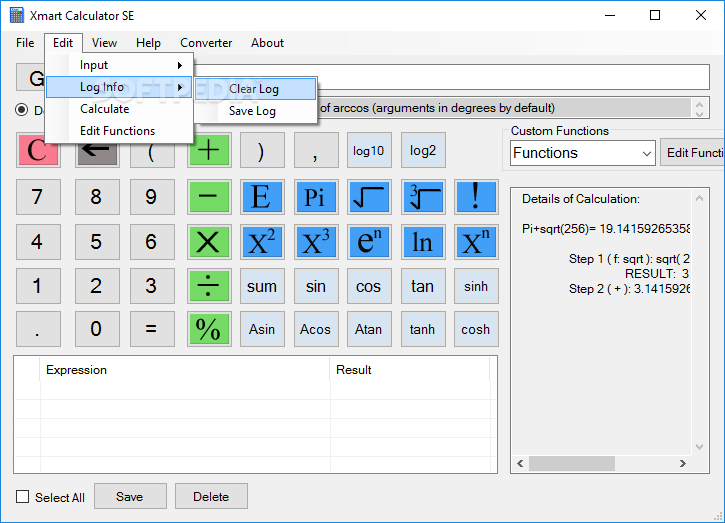
Task: Click the green divide key
Action: click(209, 286)
